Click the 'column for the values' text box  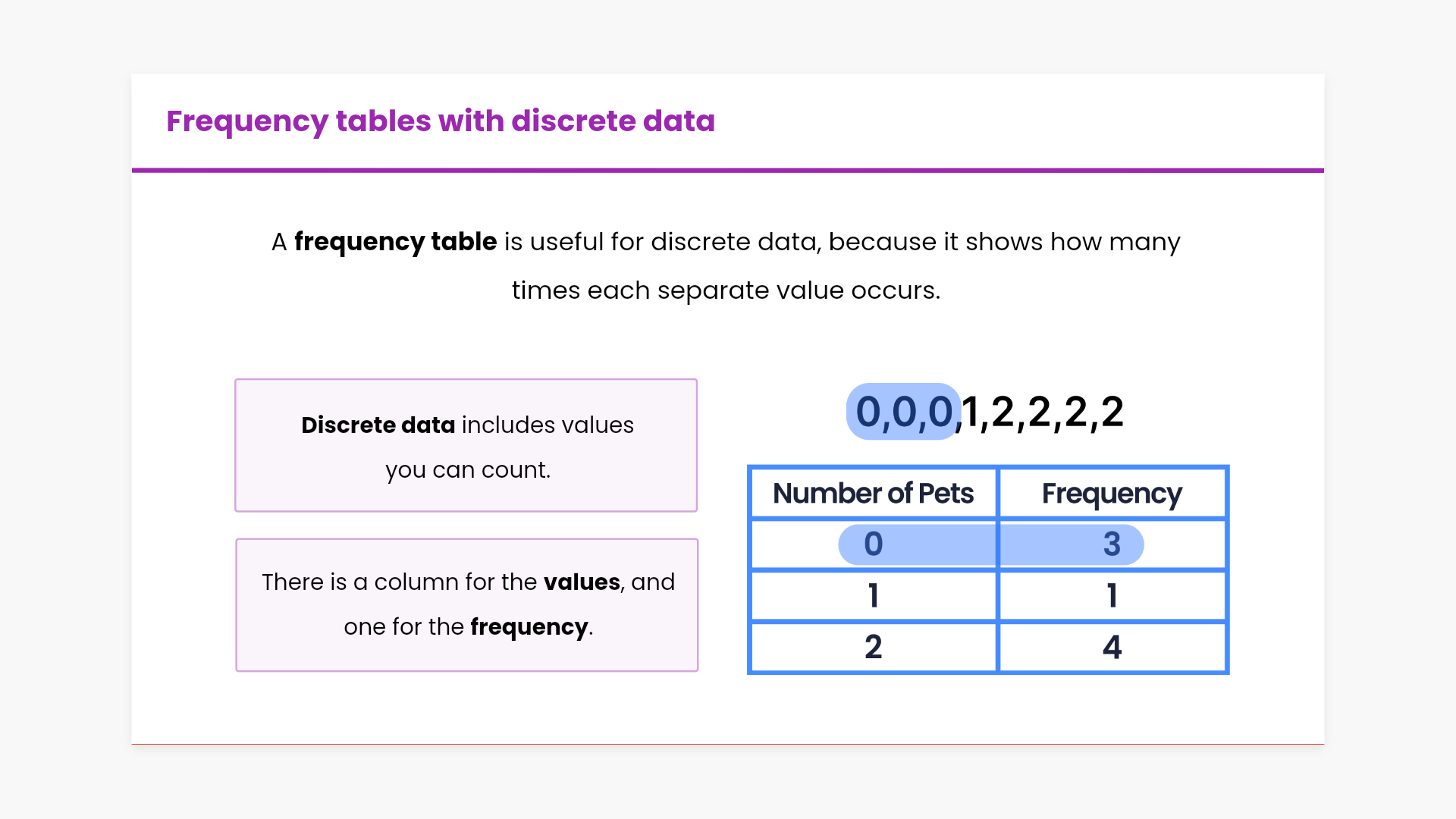(x=466, y=604)
